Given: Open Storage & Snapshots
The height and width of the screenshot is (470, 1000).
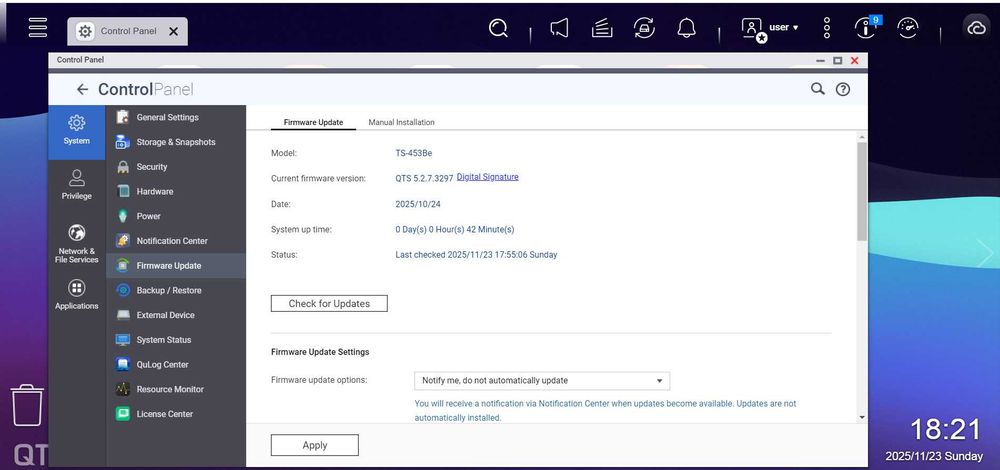Looking at the screenshot, I should tap(176, 142).
